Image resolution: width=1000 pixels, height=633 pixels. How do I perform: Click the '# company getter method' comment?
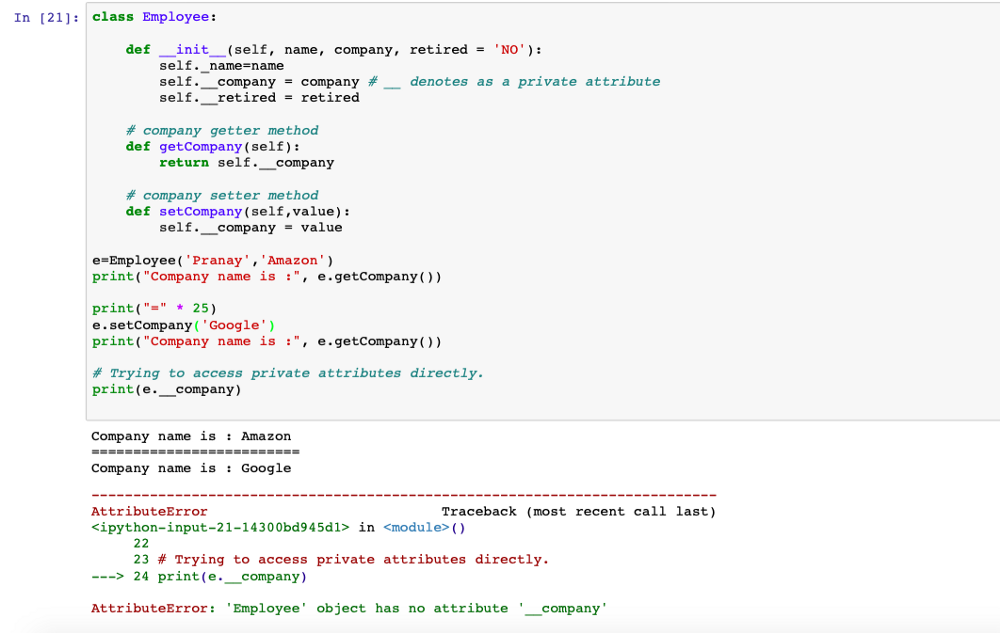click(x=222, y=131)
